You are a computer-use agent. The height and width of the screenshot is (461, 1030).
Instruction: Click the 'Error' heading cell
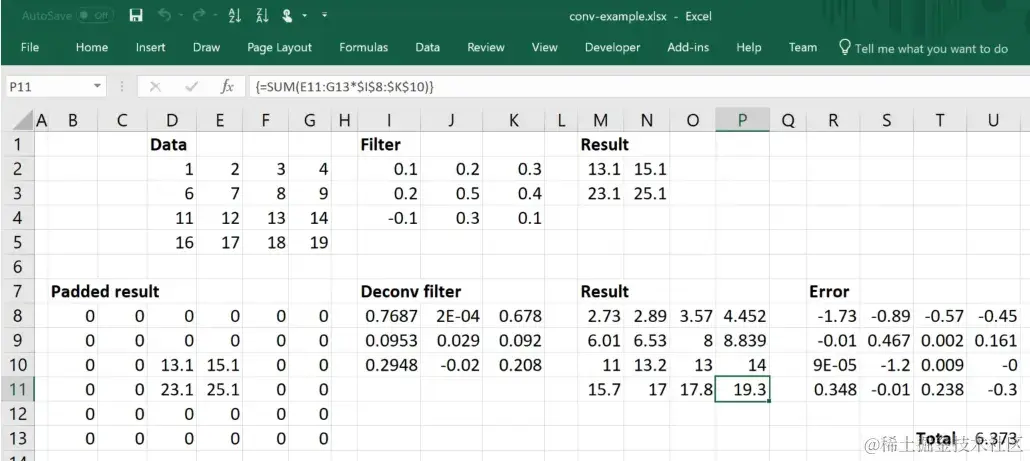coord(833,291)
